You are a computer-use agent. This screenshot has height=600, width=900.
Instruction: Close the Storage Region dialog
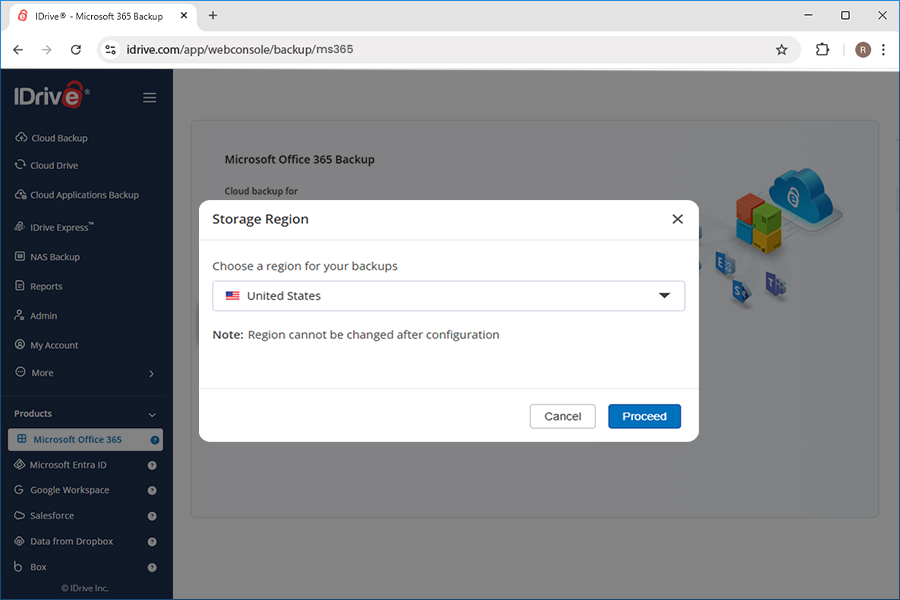click(x=677, y=219)
